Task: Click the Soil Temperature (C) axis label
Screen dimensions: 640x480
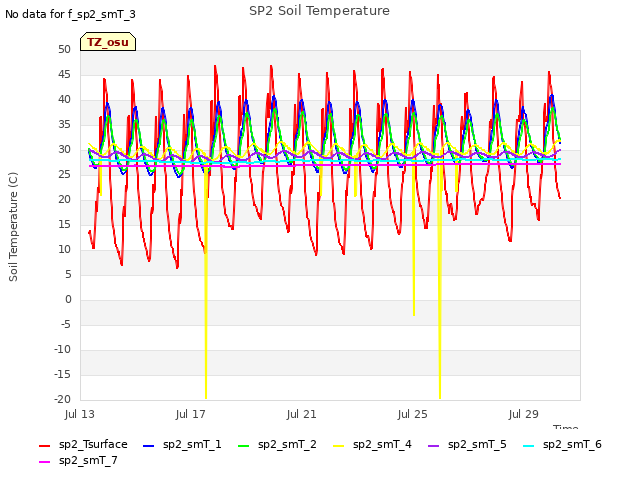Action: [x=13, y=227]
